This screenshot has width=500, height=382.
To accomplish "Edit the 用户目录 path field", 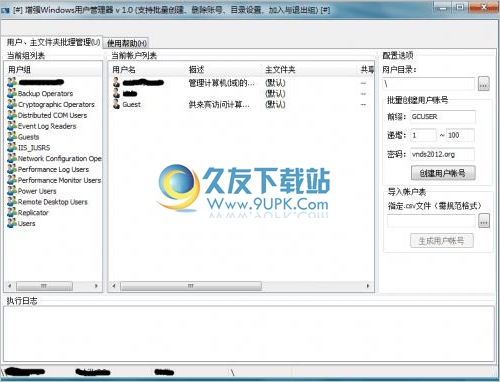I will [429, 83].
